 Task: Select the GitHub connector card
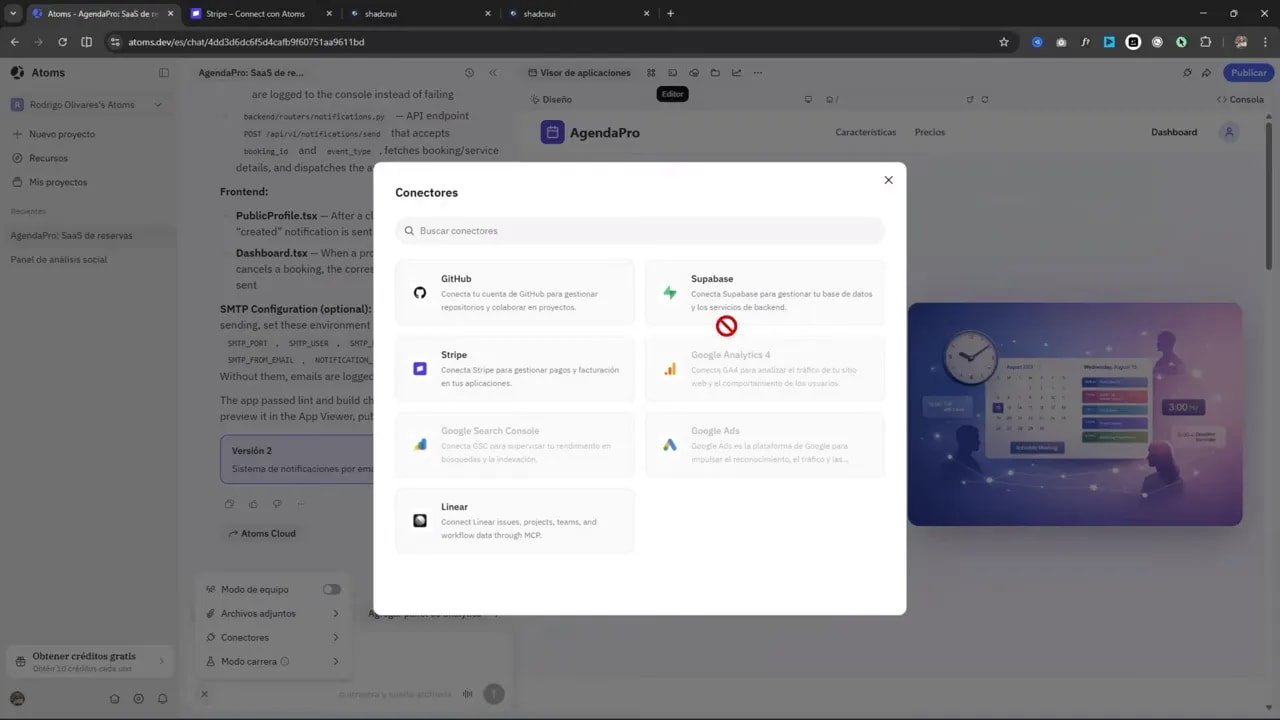point(515,293)
